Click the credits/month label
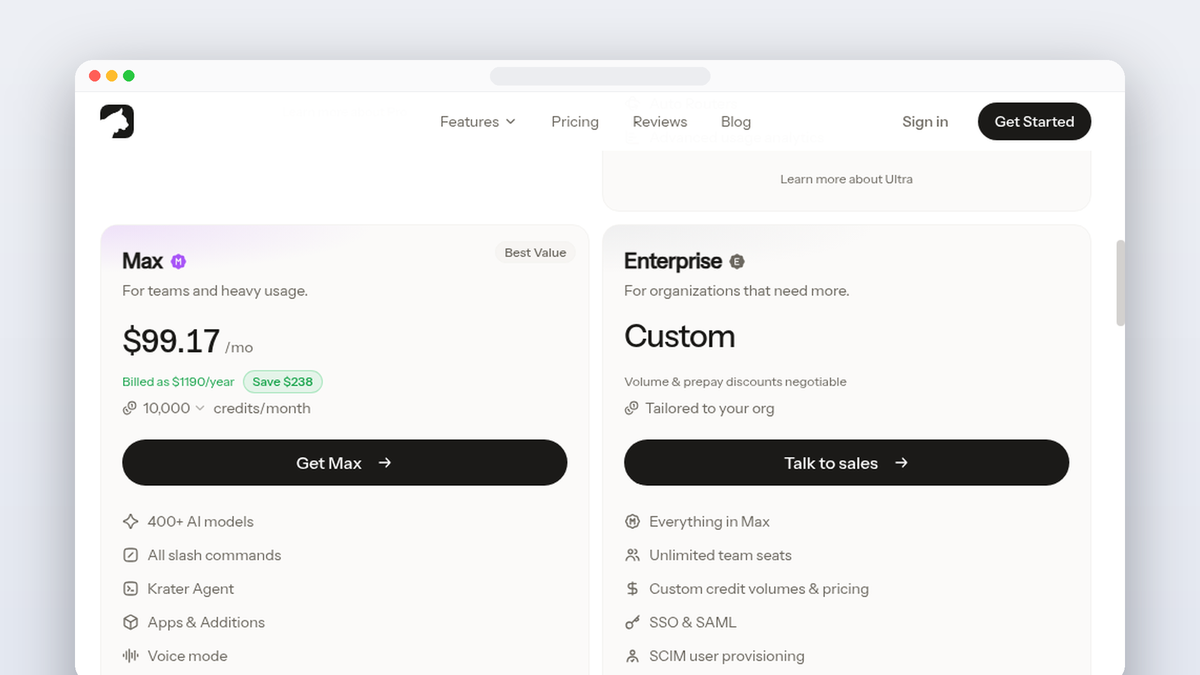The height and width of the screenshot is (675, 1200). tap(262, 408)
